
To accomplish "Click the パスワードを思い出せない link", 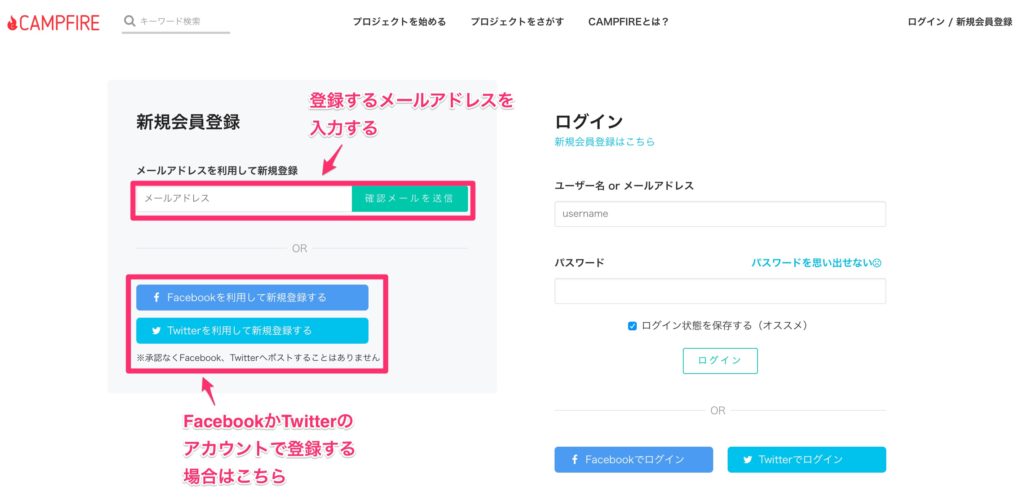I will pos(816,263).
